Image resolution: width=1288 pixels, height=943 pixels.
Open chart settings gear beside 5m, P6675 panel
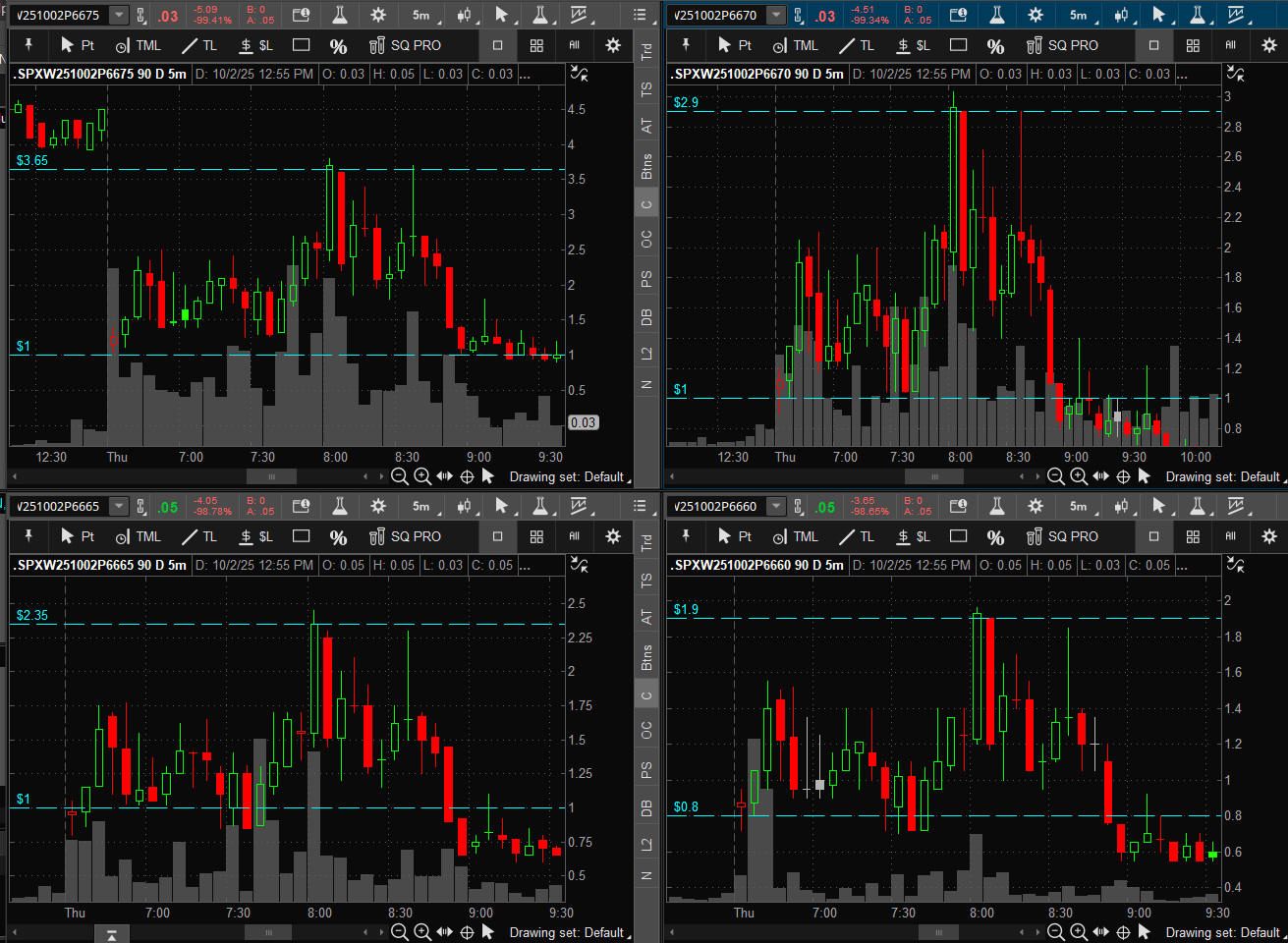378,15
